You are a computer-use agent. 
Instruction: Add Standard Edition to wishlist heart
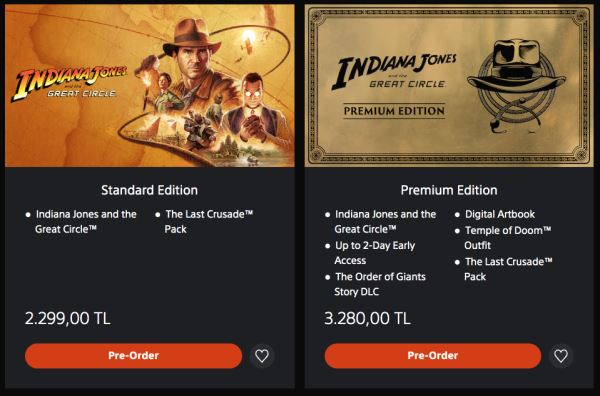coord(262,356)
